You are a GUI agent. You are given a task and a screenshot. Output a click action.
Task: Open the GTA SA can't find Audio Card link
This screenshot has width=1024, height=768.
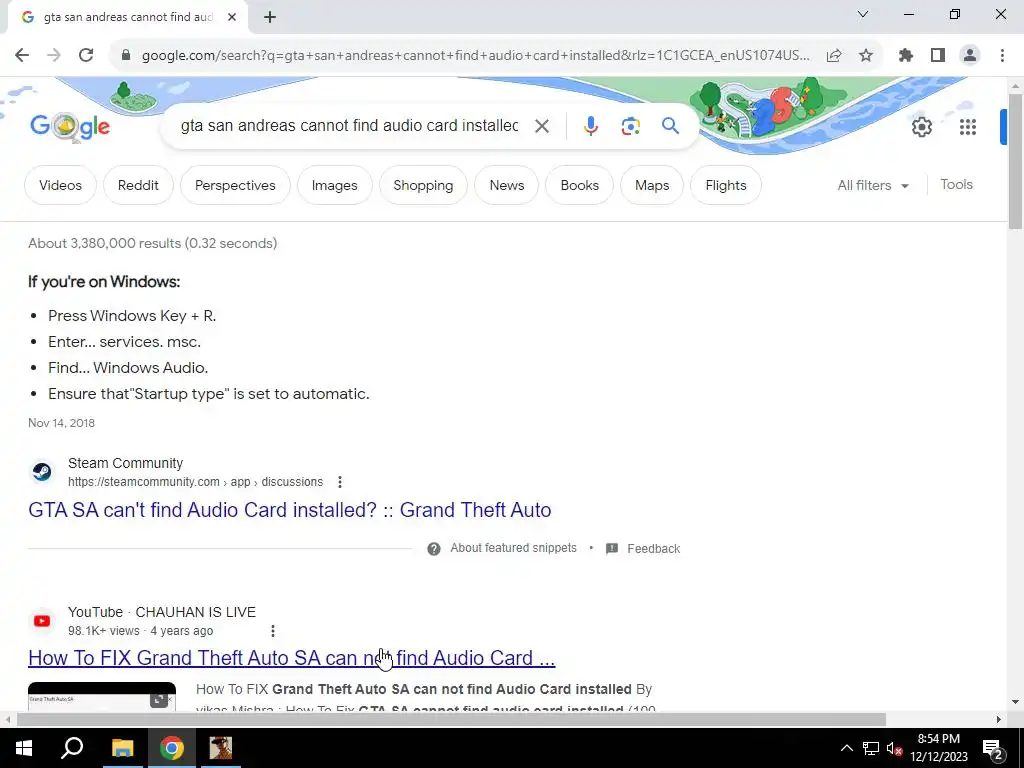pyautogui.click(x=289, y=510)
